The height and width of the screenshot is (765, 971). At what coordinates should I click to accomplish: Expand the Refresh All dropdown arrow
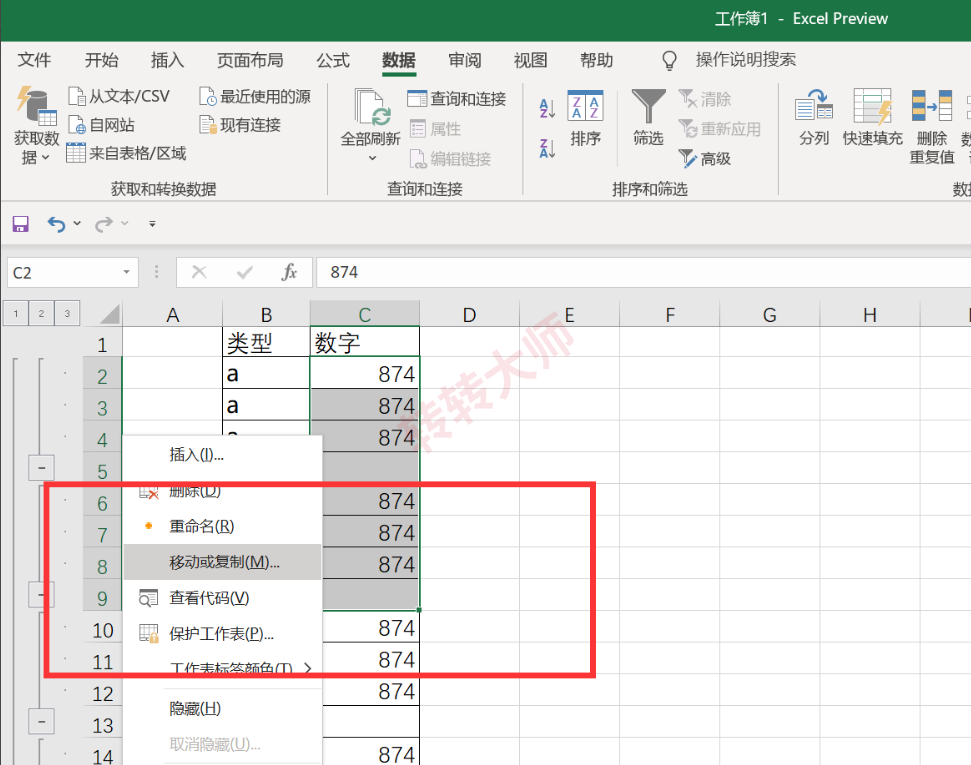pos(372,158)
